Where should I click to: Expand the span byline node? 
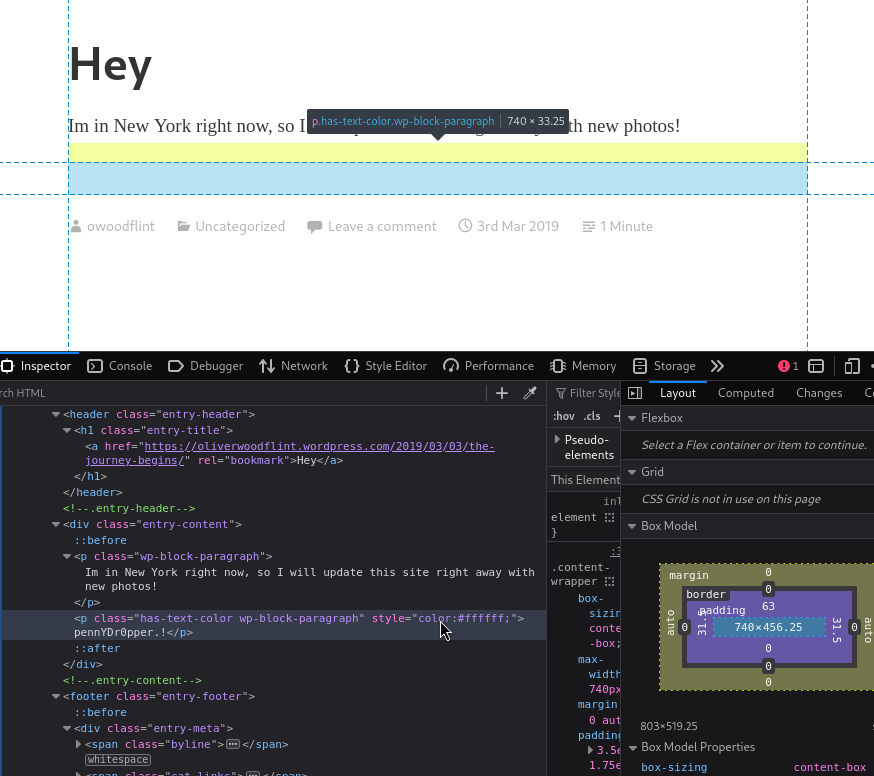(x=79, y=744)
